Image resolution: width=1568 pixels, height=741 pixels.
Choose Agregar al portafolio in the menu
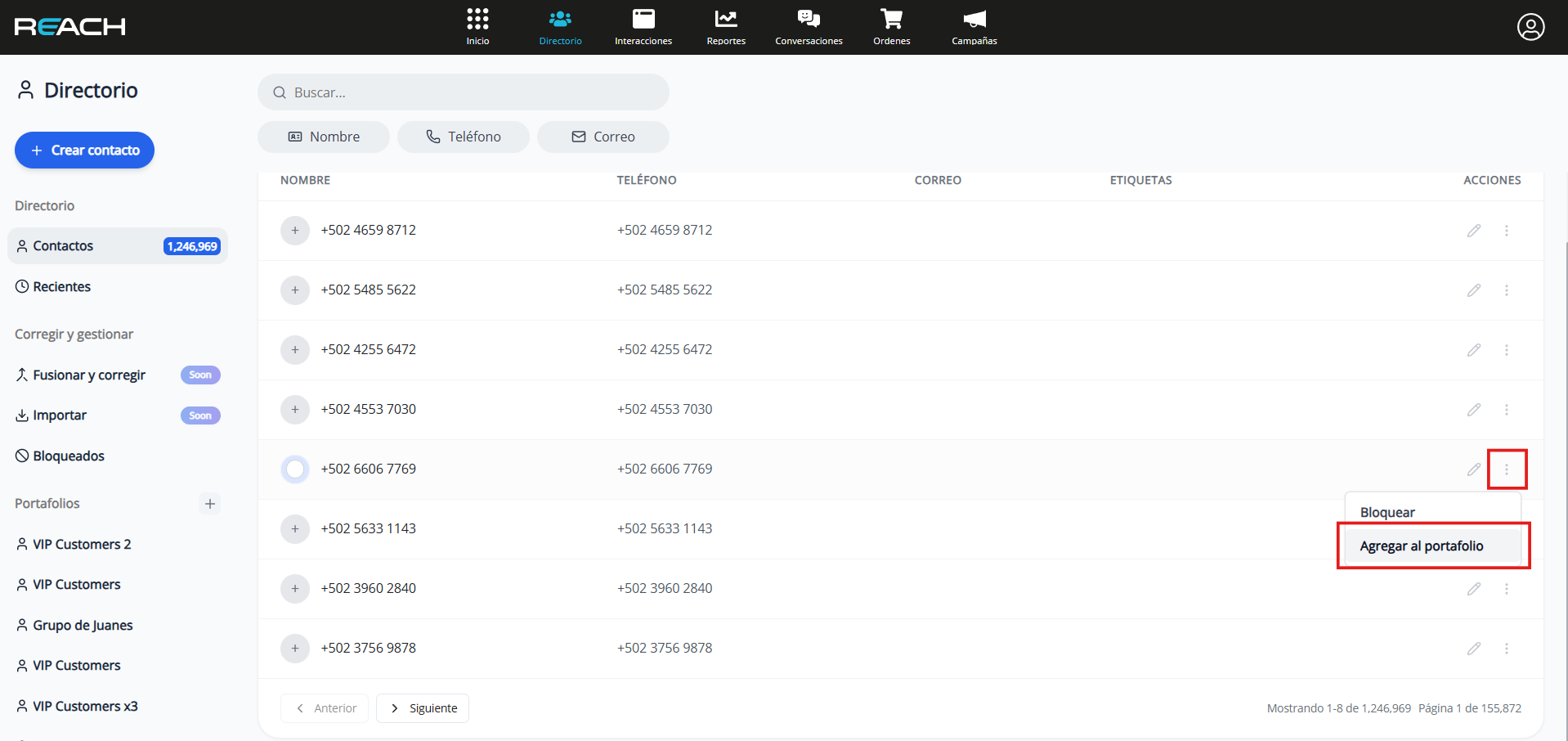click(x=1421, y=546)
